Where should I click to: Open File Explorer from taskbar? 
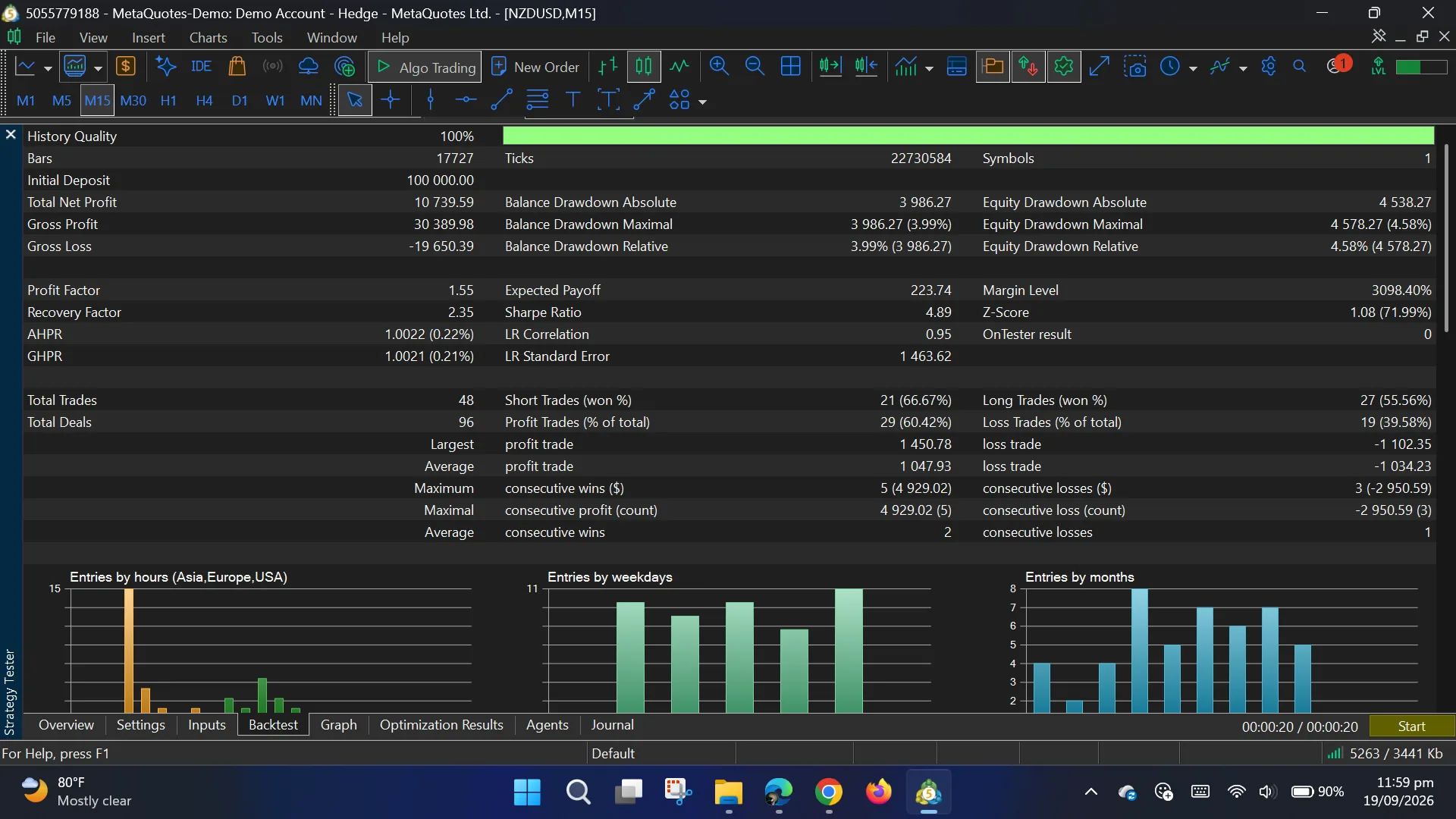(x=728, y=792)
